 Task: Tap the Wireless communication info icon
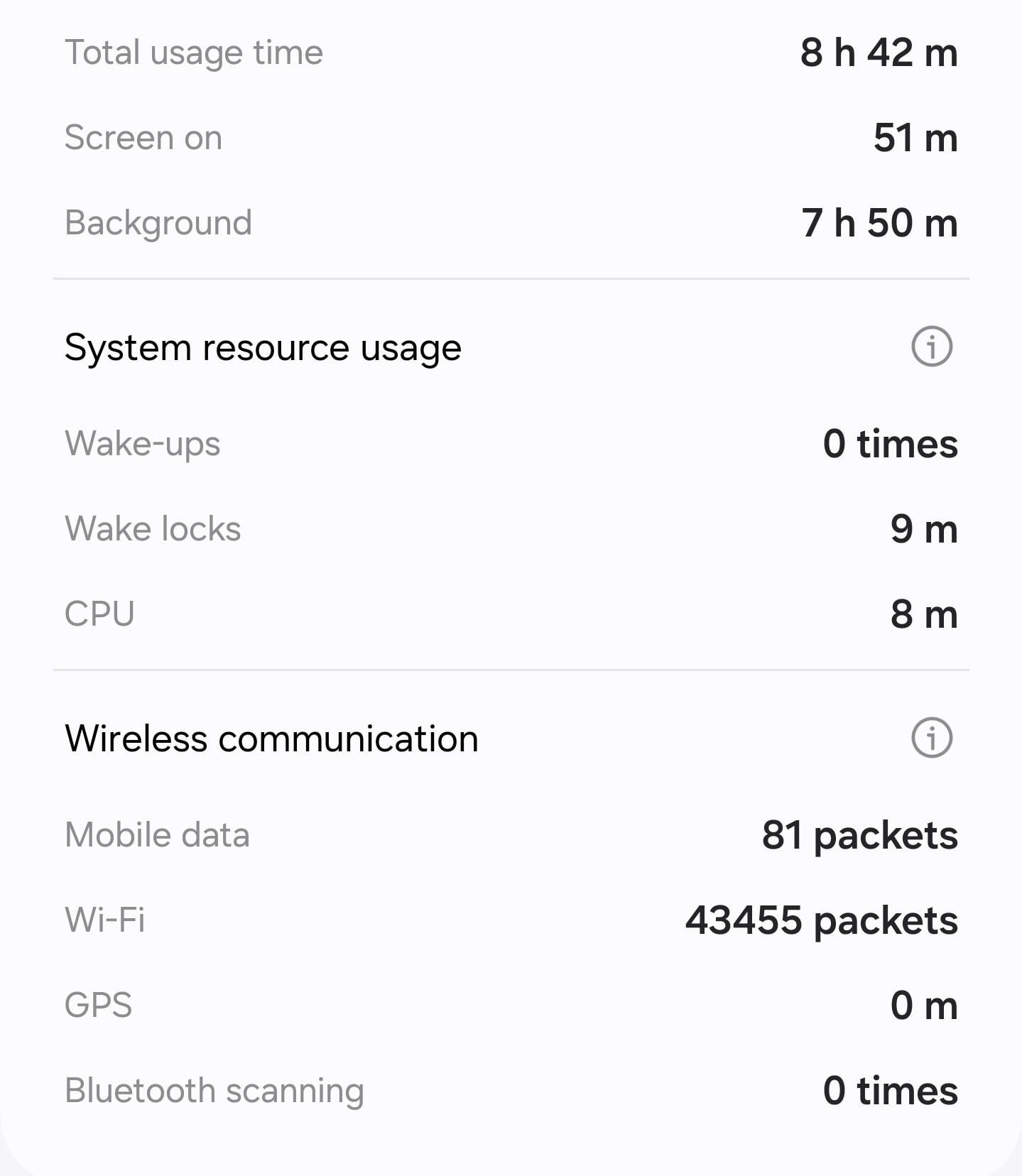(x=931, y=737)
